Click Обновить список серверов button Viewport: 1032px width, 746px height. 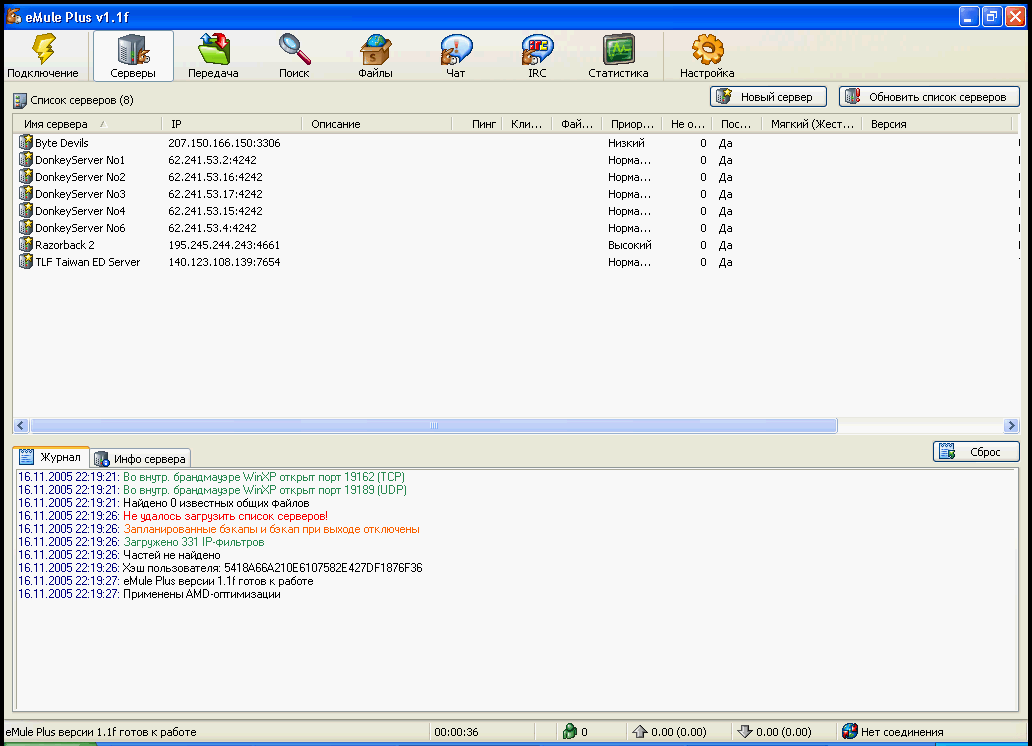(929, 97)
